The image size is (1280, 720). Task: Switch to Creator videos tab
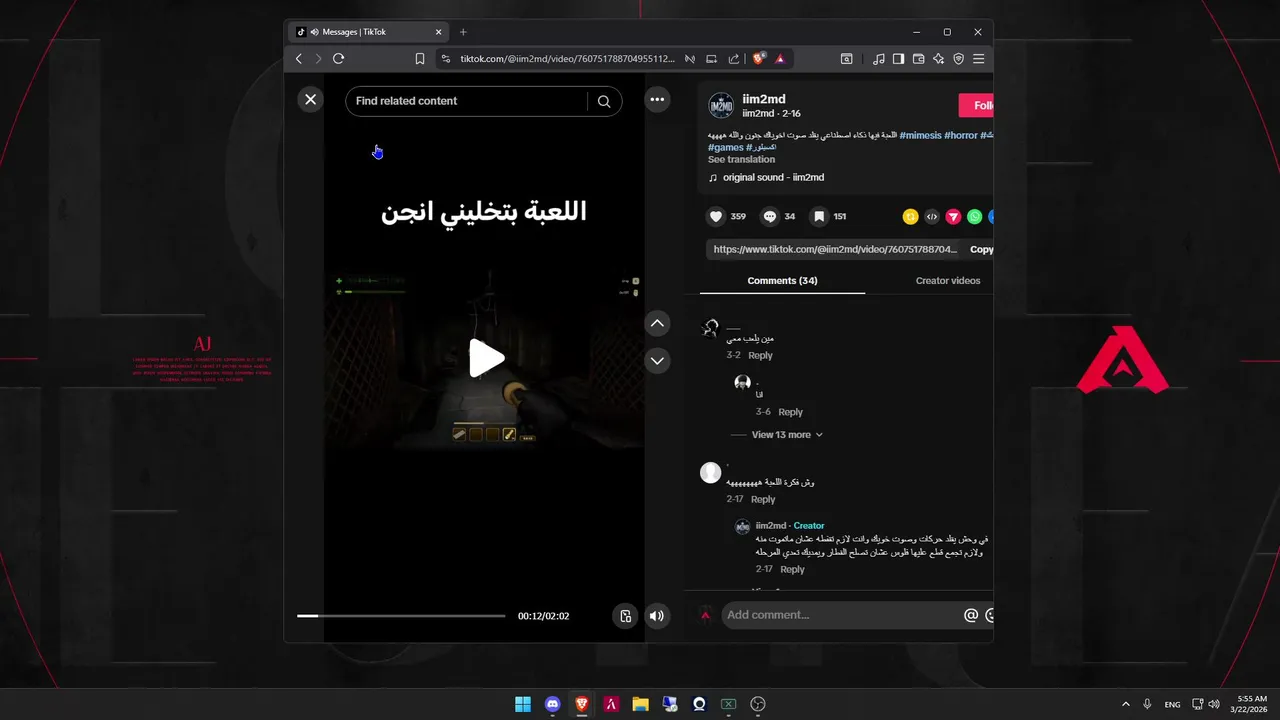tap(948, 281)
